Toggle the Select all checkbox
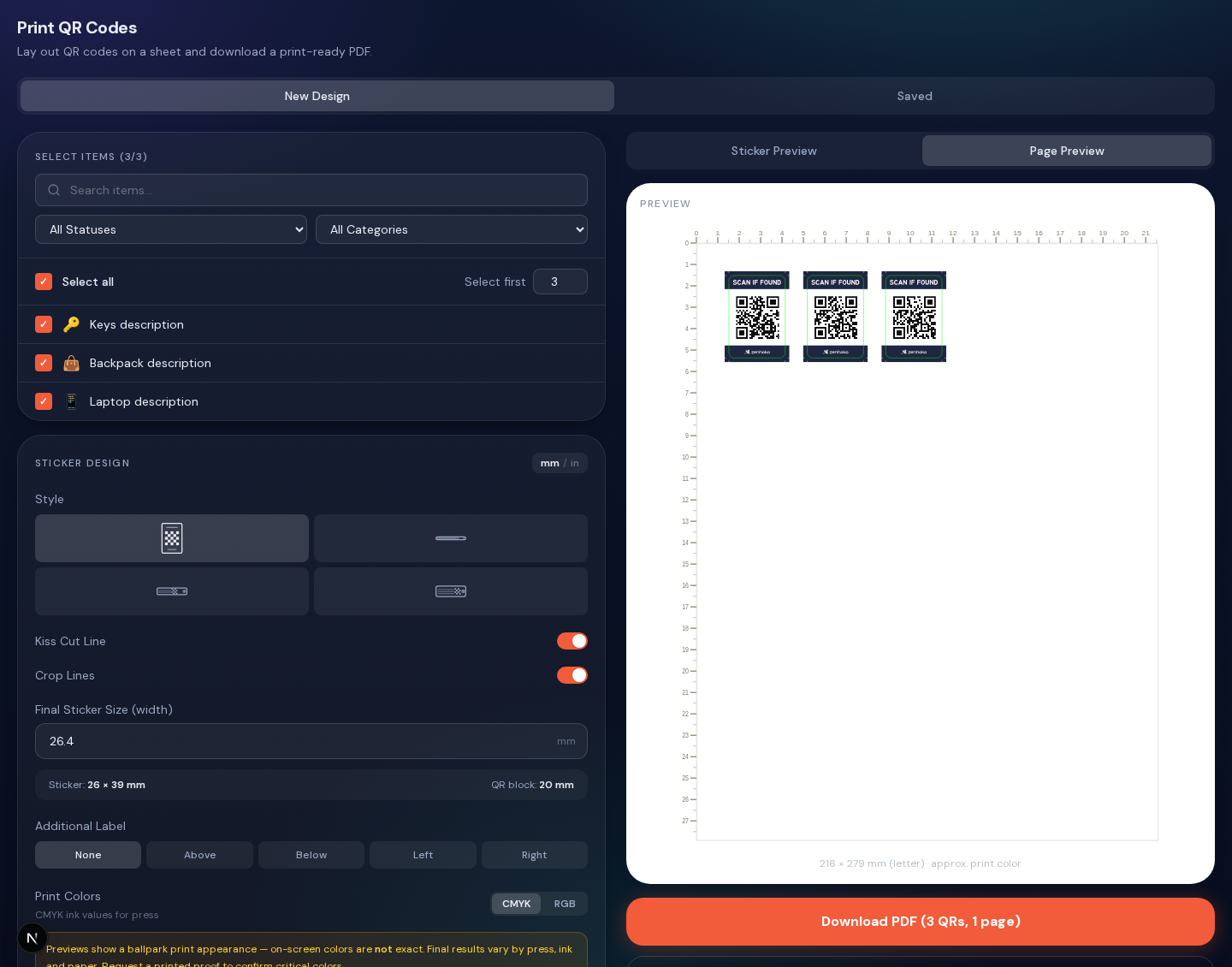 pyautogui.click(x=44, y=282)
